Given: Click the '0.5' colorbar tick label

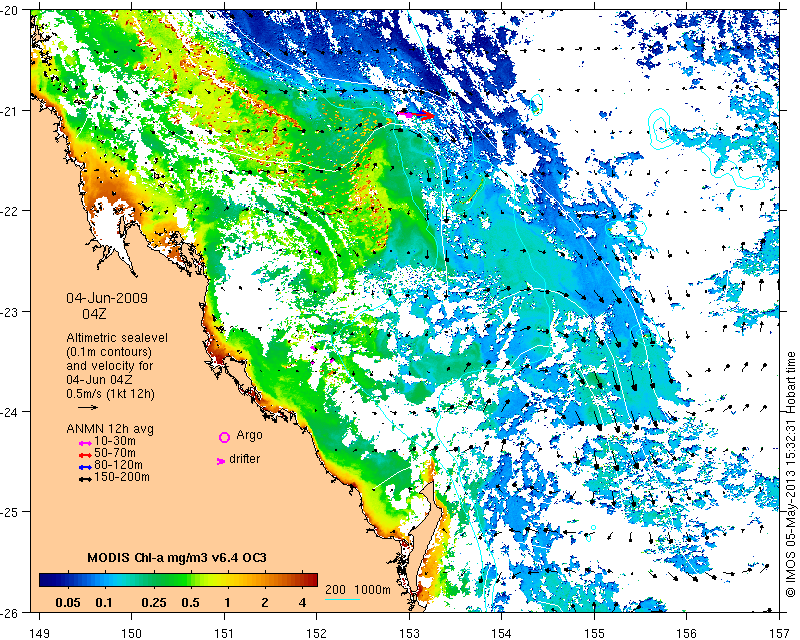Looking at the screenshot, I should [x=190, y=603].
